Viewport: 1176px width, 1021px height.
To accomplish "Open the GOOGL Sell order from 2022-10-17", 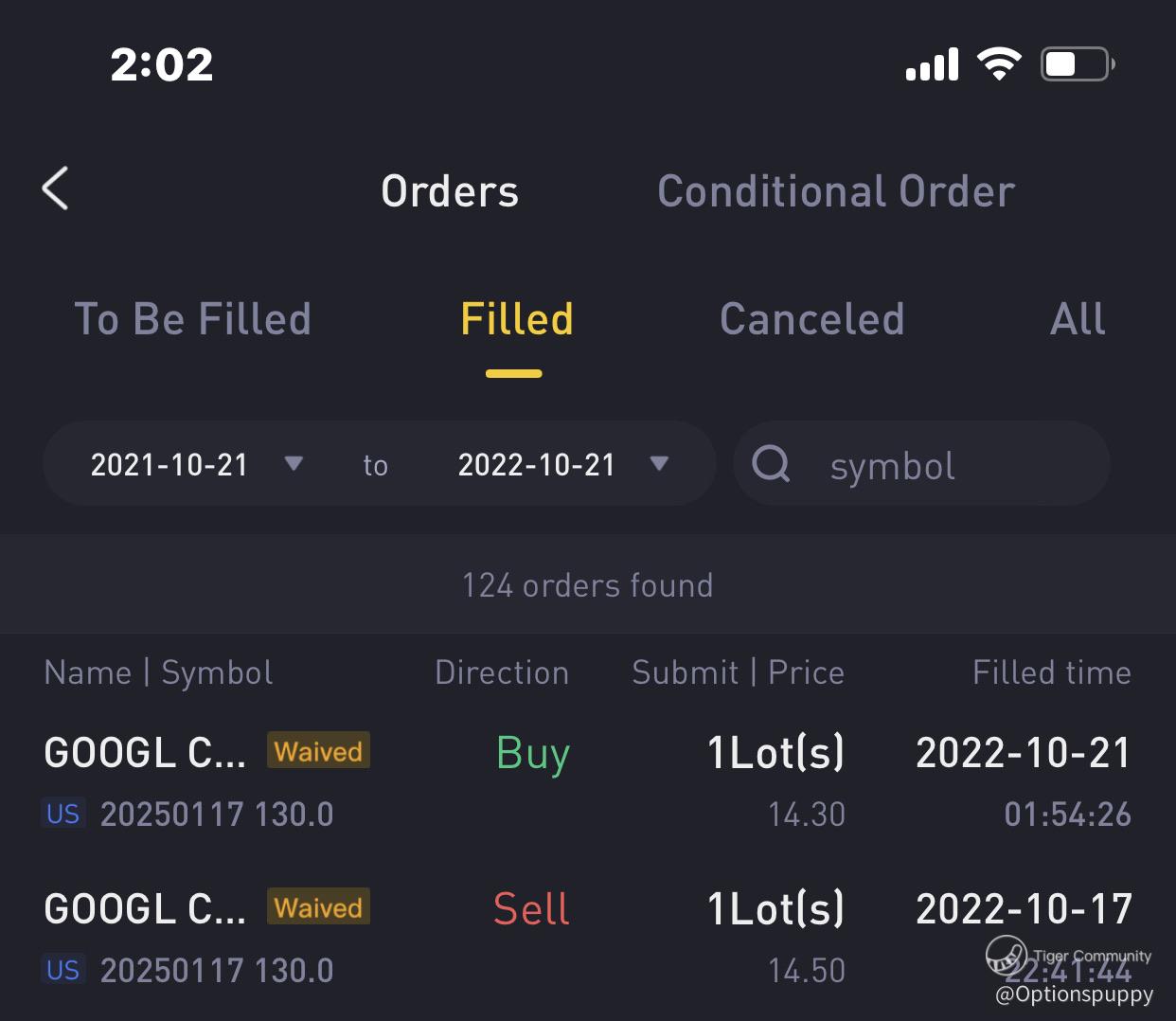I will click(587, 938).
